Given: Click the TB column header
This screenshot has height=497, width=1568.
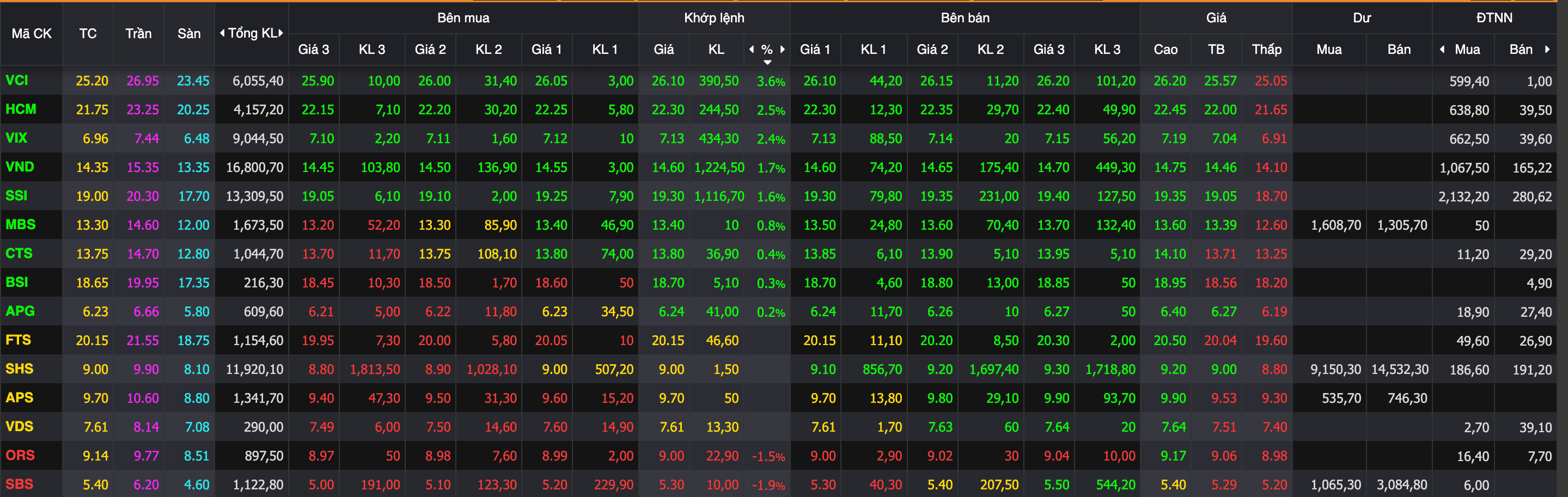Looking at the screenshot, I should point(1216,50).
